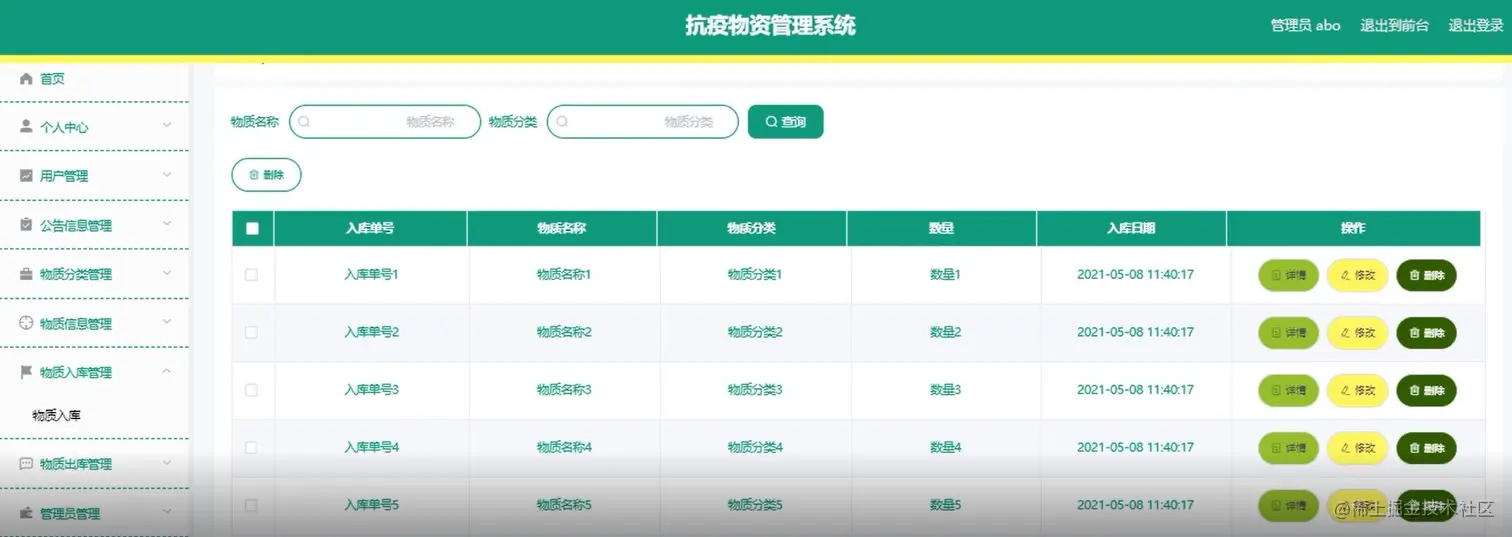Expand the 个人中心 chevron
Screen dimensions: 1512x537
click(167, 126)
